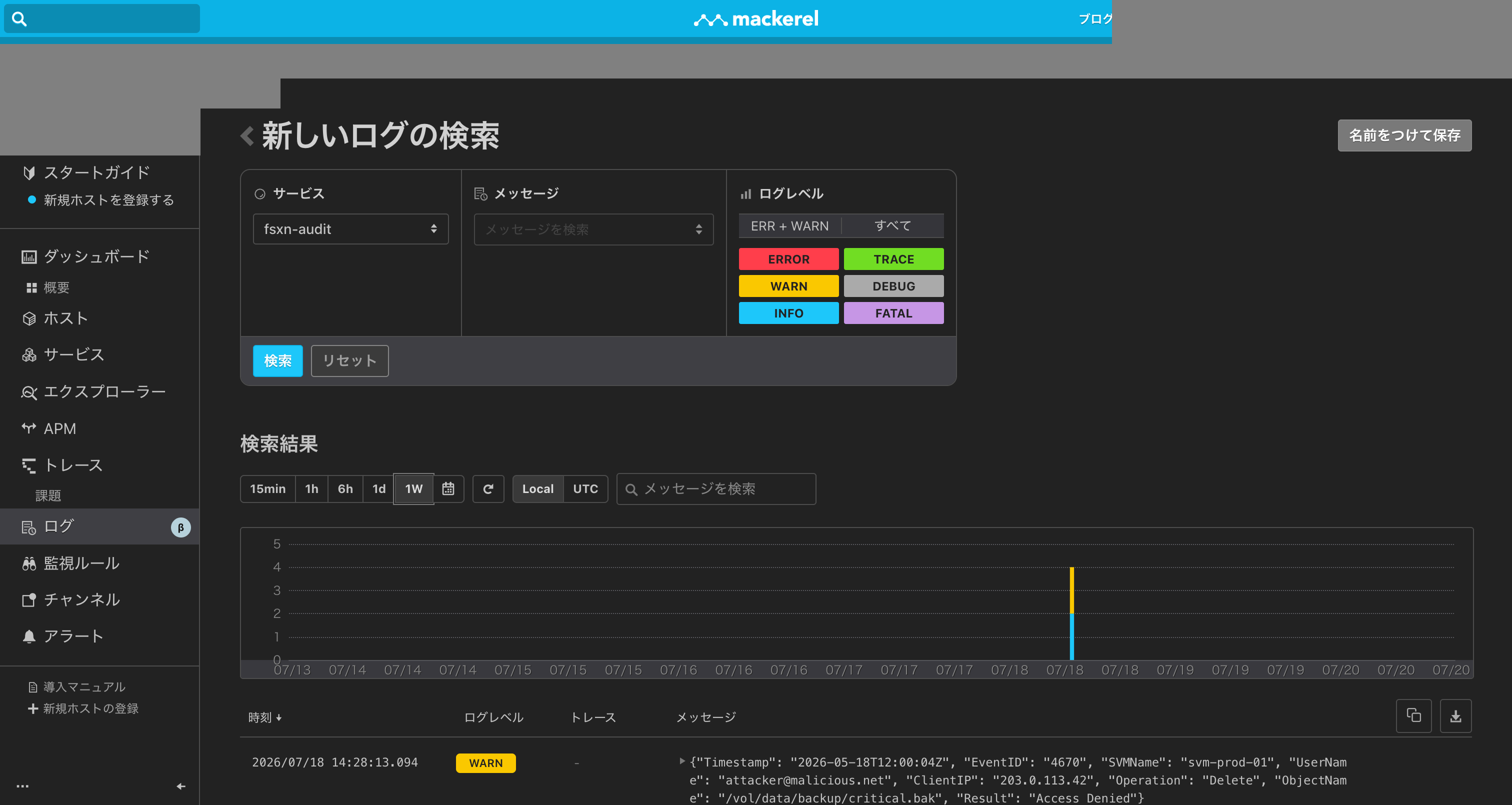This screenshot has height=805, width=1512.
Task: Click the beta badge on ログ
Action: [x=181, y=528]
